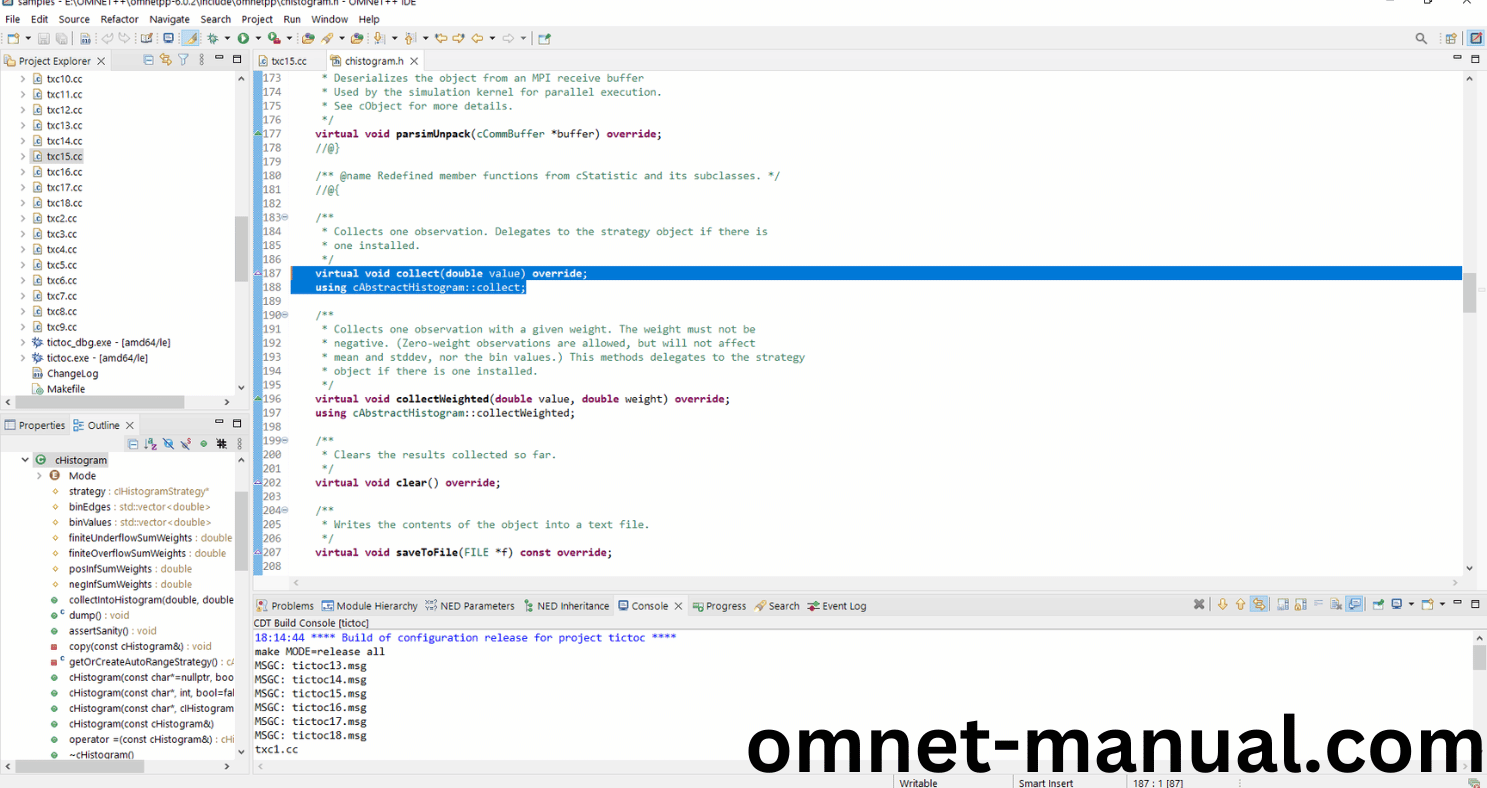Open the Run button dropdown arrow
The image size is (1487, 788).
click(x=256, y=38)
